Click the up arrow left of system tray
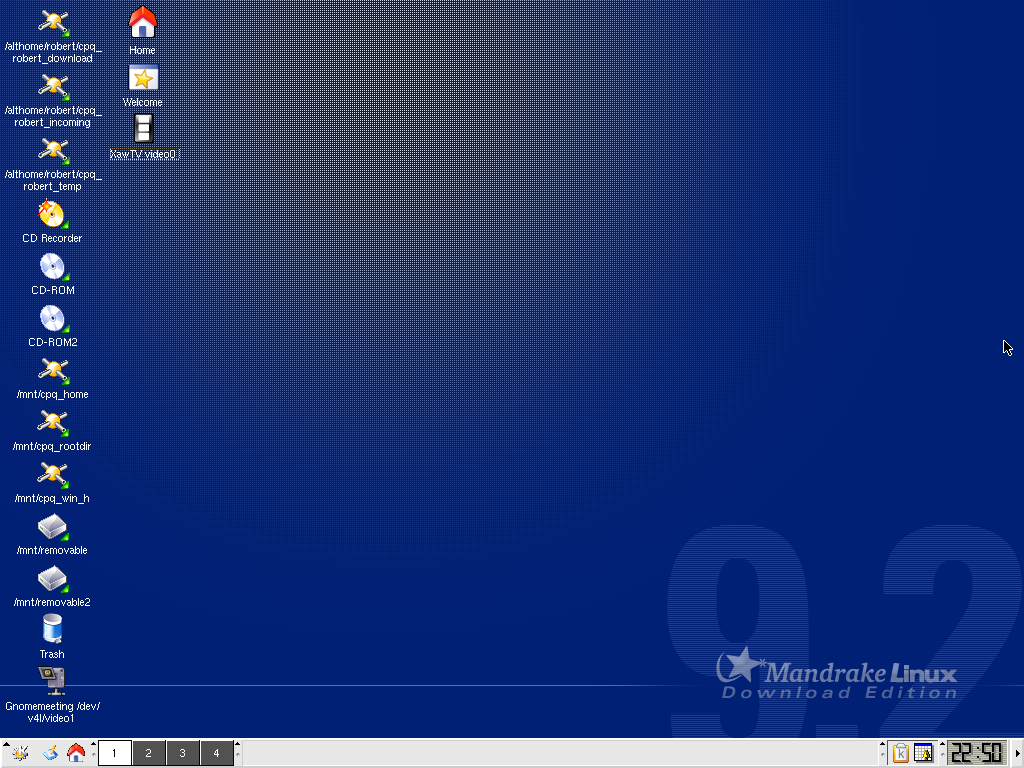Screen dimensions: 1024x768 tap(882, 744)
